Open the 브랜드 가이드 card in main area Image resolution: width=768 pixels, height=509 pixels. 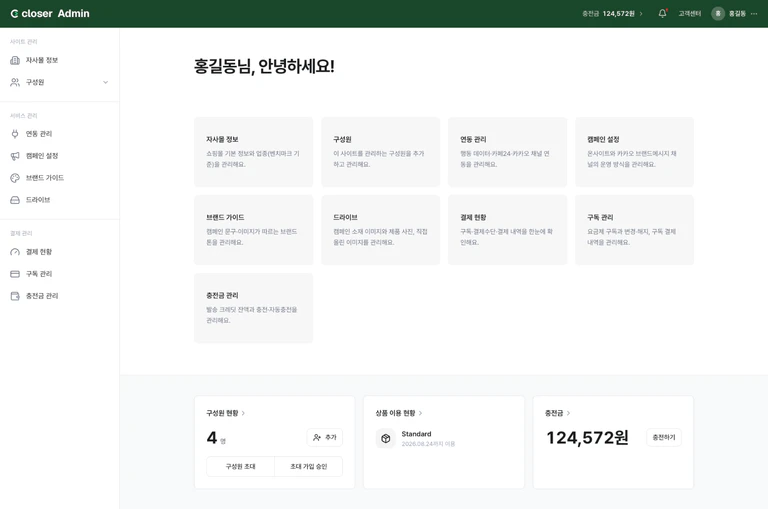253,230
